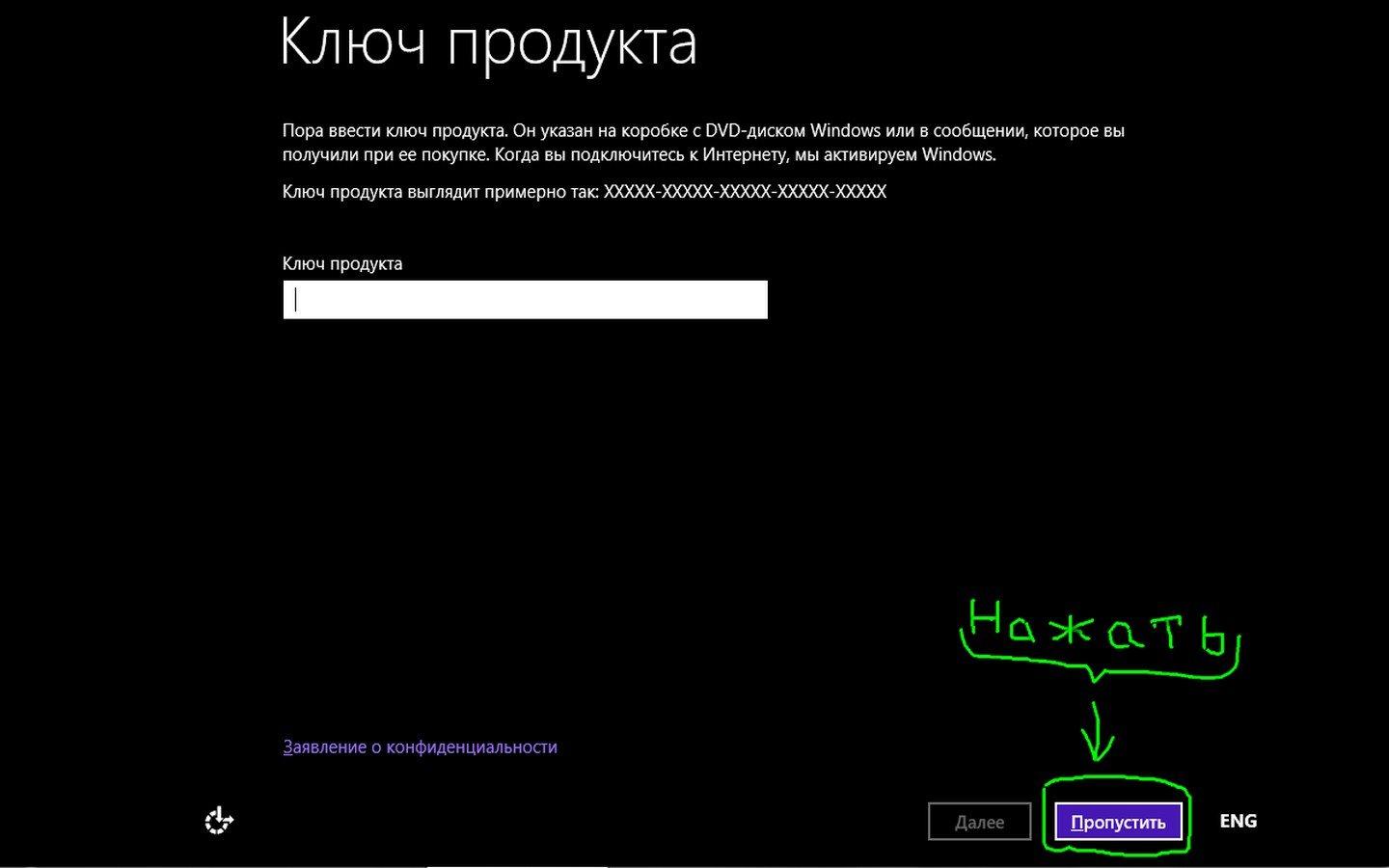This screenshot has height=868, width=1389.
Task: Click the green hand-drawn arrow
Action: point(1097,732)
